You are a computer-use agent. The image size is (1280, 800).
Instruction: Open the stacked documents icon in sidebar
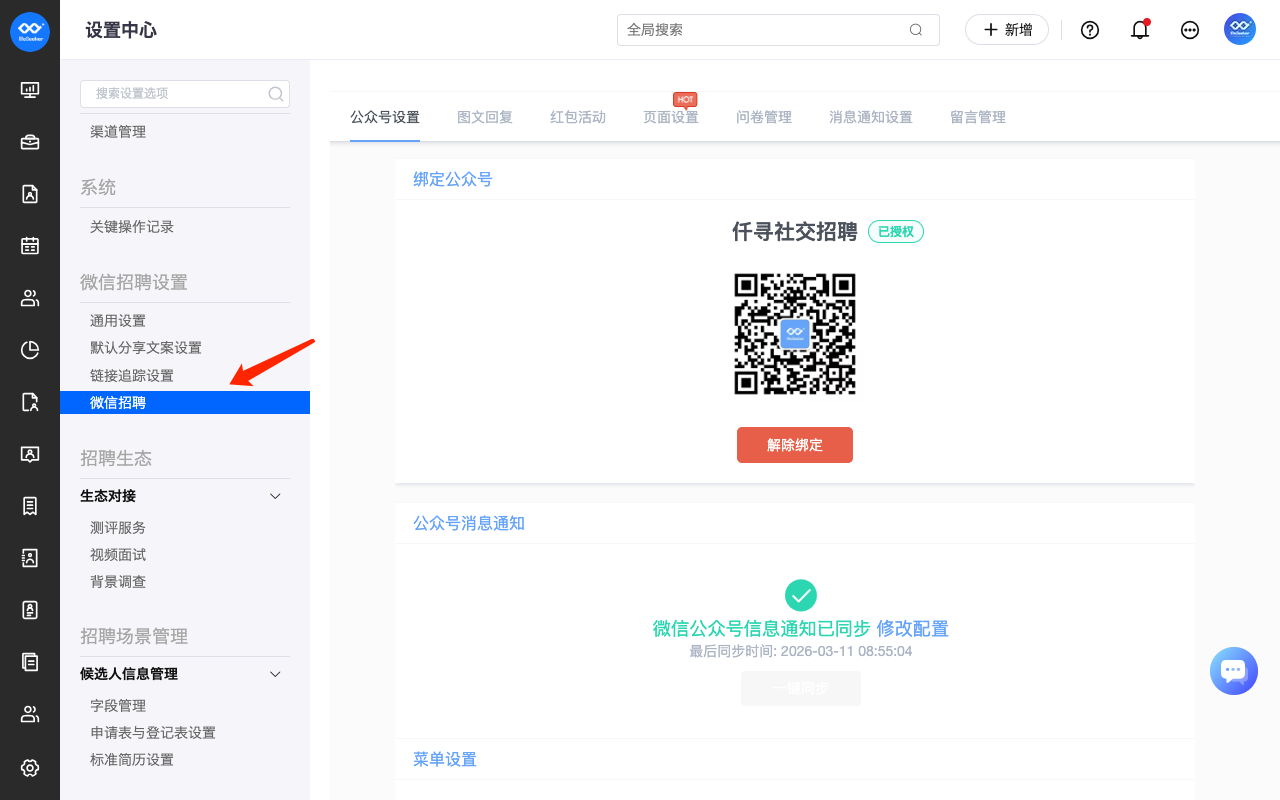[x=30, y=662]
